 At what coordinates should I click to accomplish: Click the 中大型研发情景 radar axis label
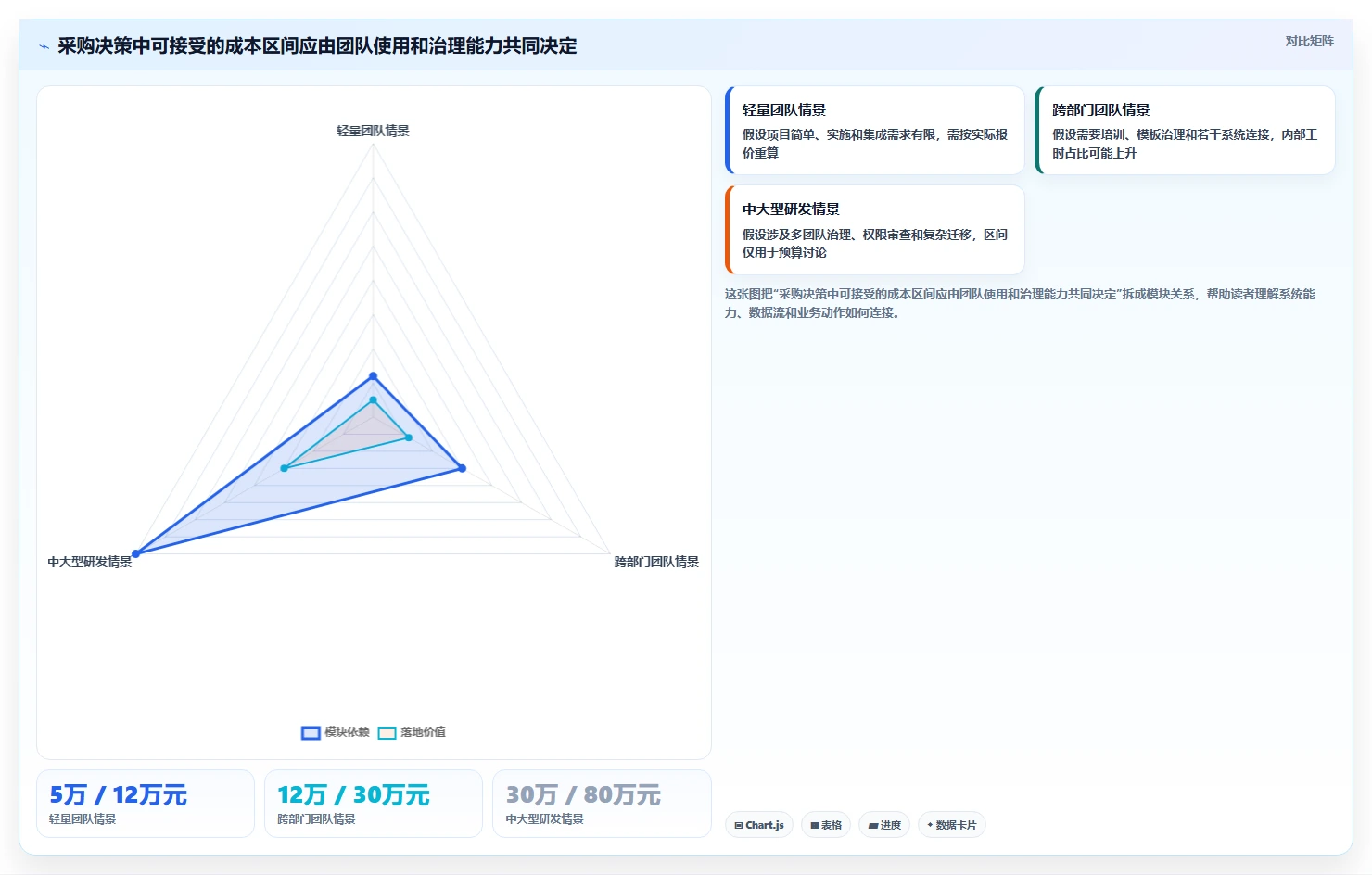pyautogui.click(x=90, y=562)
